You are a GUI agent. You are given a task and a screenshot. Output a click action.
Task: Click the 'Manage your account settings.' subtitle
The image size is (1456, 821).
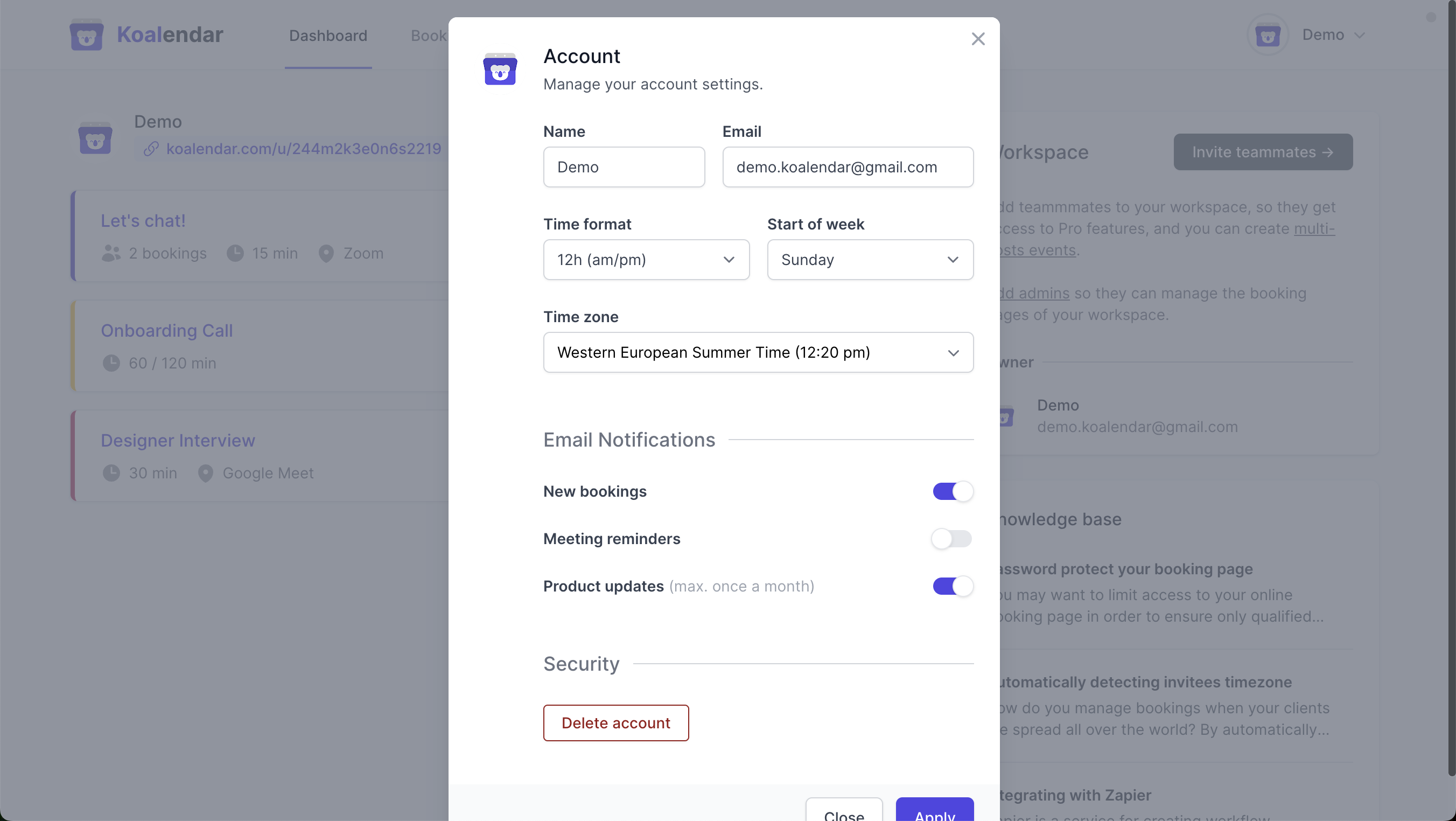(653, 84)
